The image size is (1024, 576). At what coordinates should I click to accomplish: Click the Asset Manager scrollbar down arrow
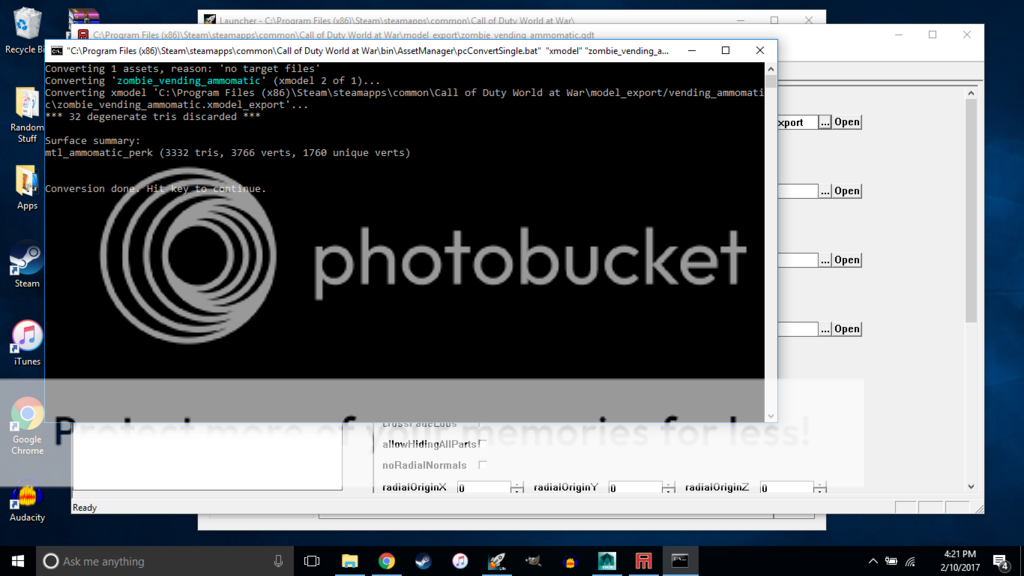tap(971, 487)
